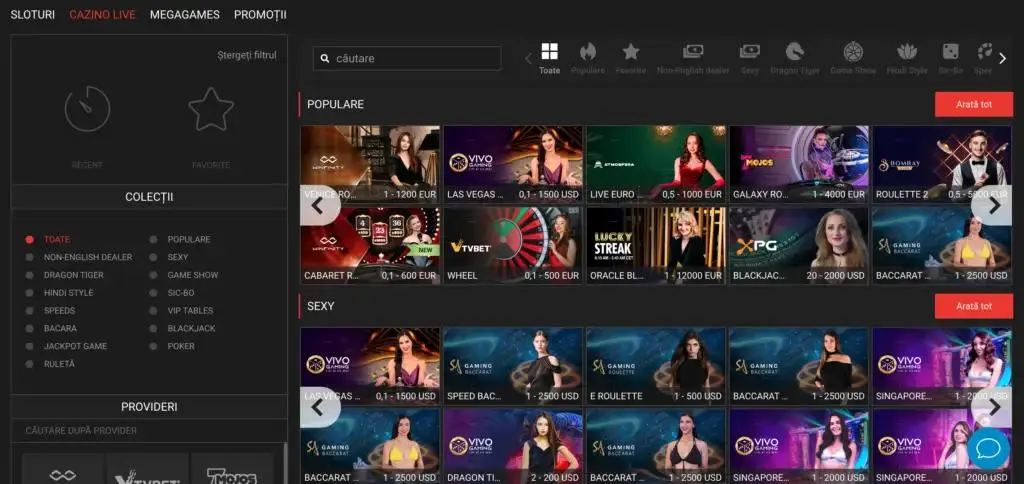Viewport: 1024px width, 484px height.
Task: Click Ștergeți filtrul link
Action: [x=247, y=55]
